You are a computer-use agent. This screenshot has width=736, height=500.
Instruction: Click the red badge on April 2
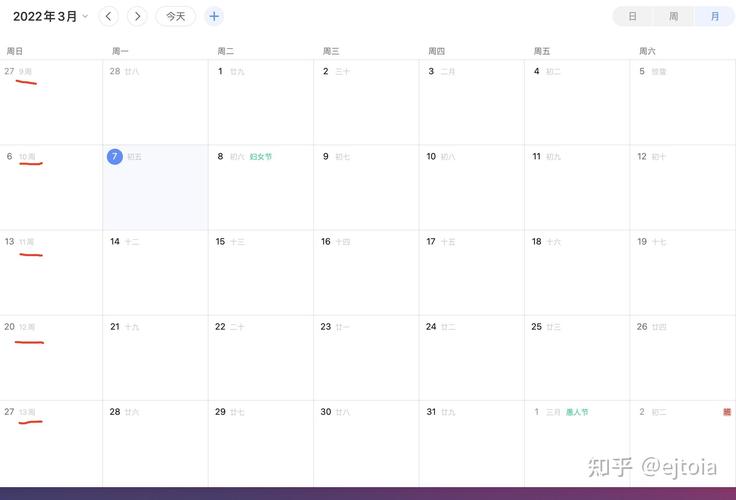pyautogui.click(x=727, y=412)
